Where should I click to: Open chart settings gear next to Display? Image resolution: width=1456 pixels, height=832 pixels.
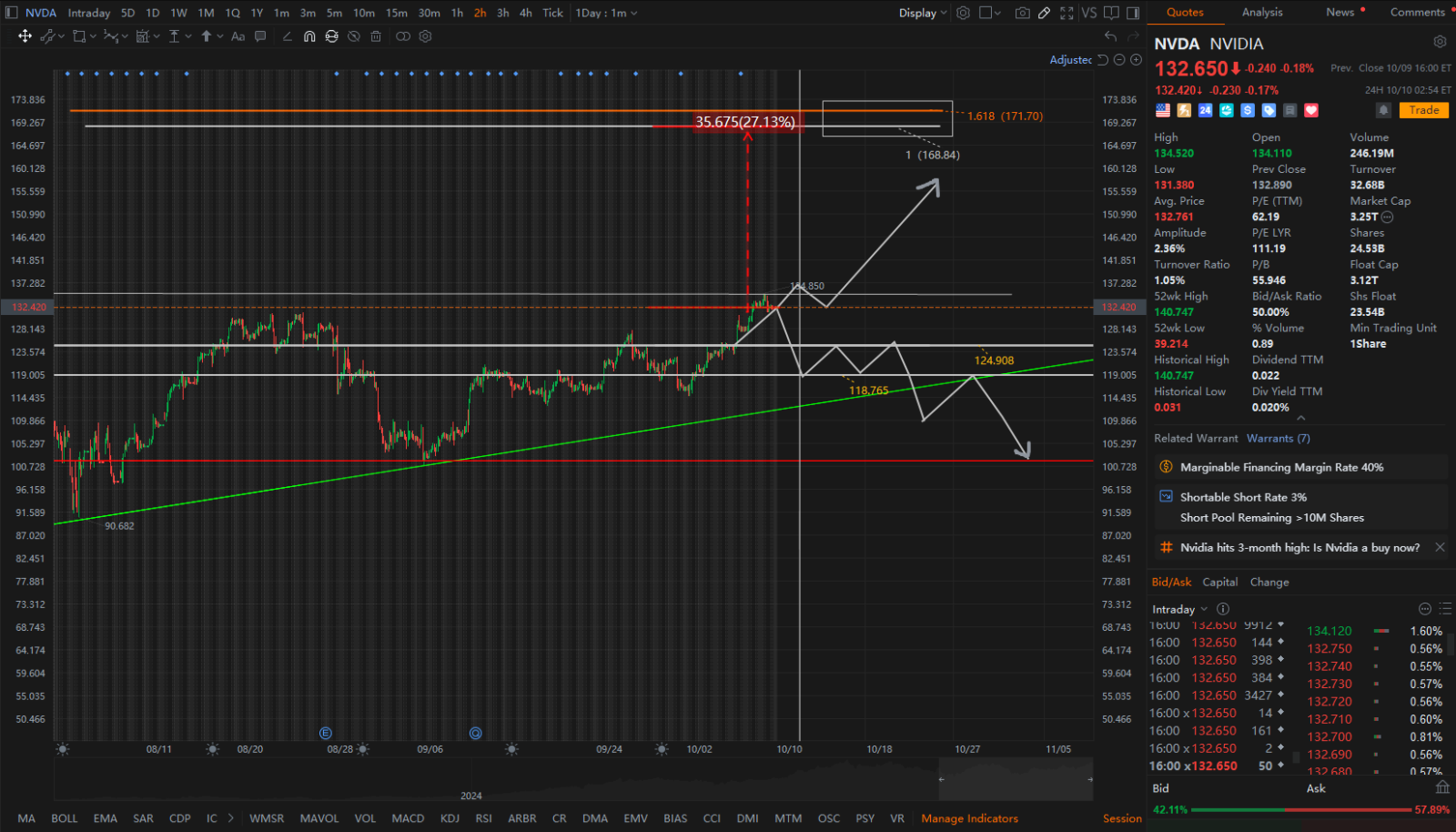pyautogui.click(x=963, y=13)
